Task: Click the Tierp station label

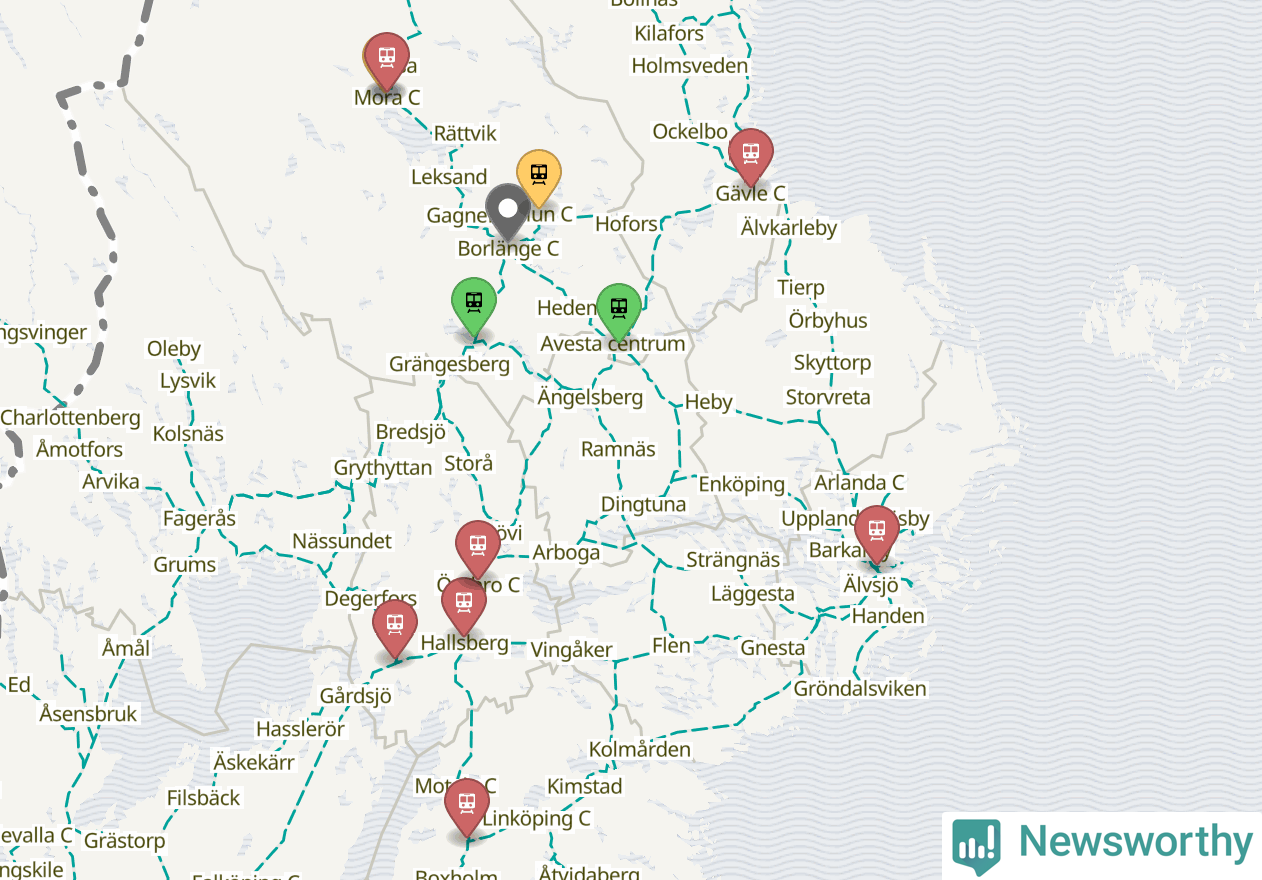Action: click(x=801, y=288)
